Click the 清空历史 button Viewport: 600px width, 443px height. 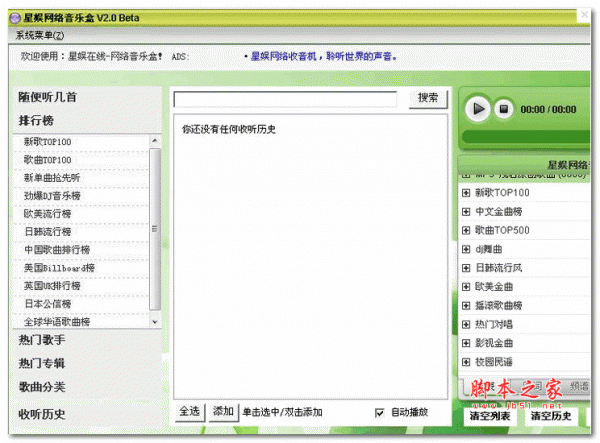click(x=551, y=416)
